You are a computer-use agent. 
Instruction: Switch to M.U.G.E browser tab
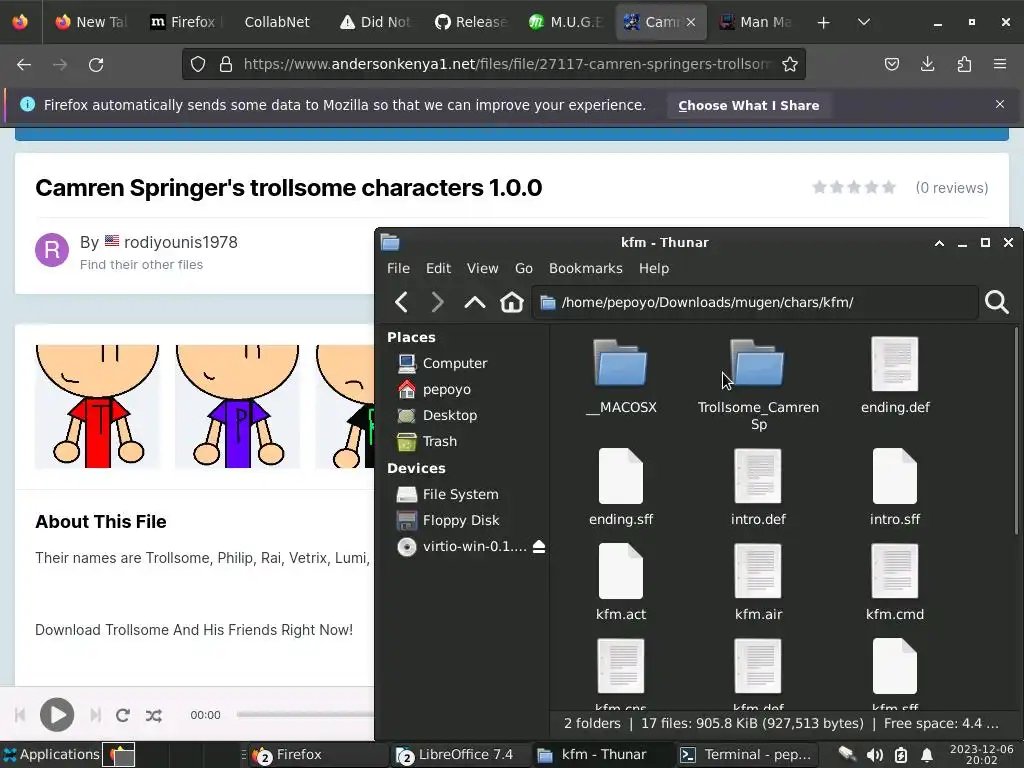click(x=566, y=22)
